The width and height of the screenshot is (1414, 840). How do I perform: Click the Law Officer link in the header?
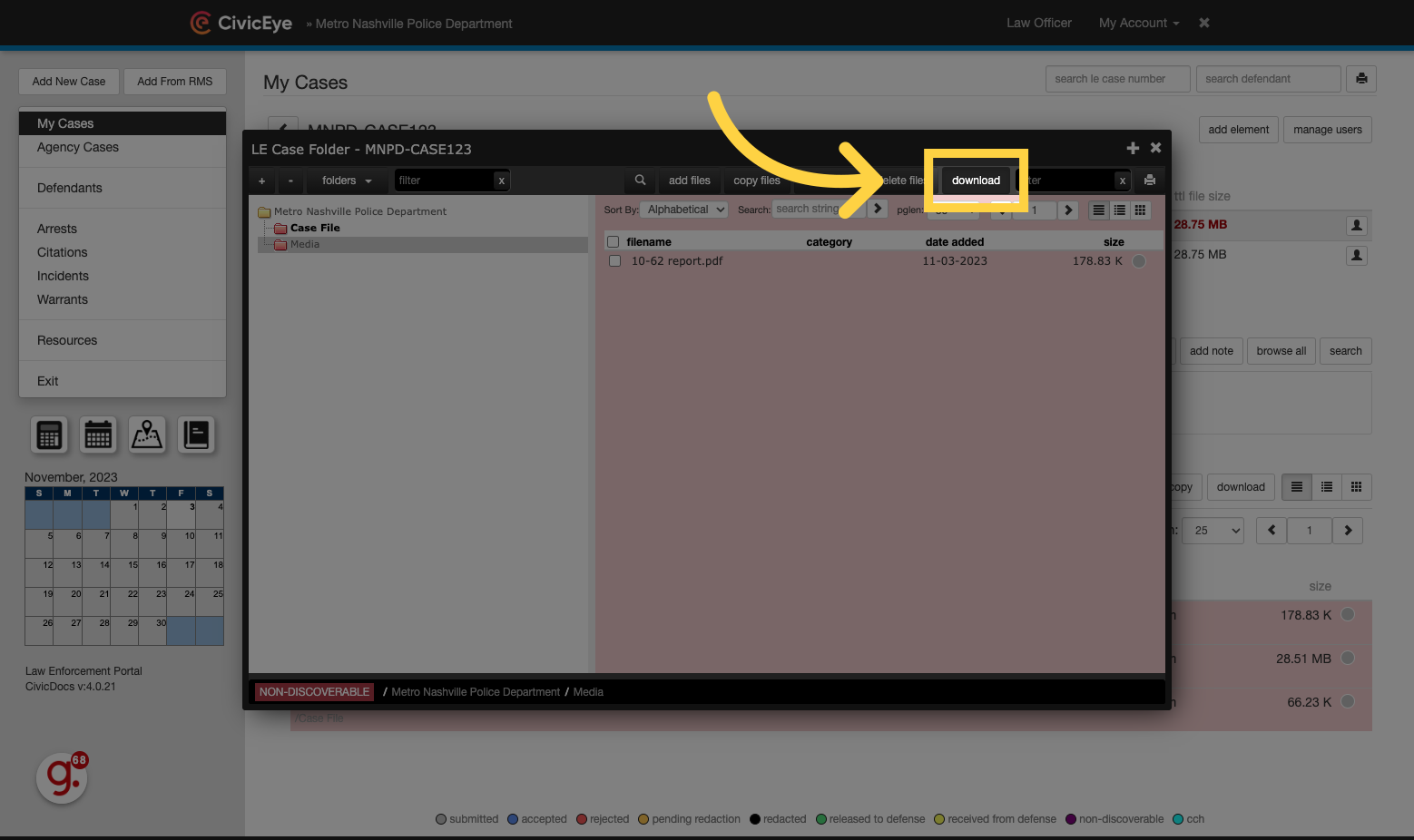click(x=1039, y=23)
